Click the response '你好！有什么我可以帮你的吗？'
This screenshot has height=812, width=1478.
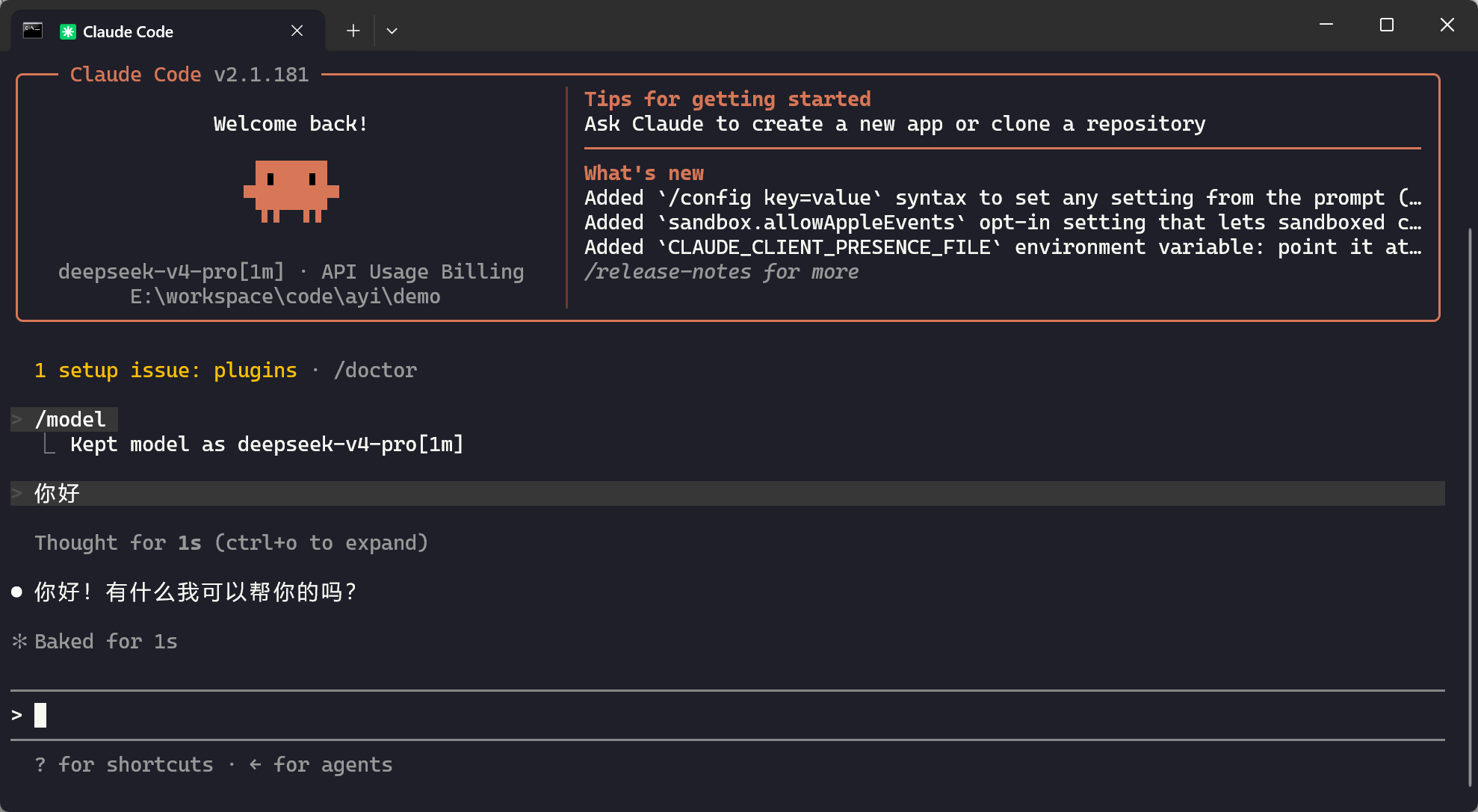[196, 592]
